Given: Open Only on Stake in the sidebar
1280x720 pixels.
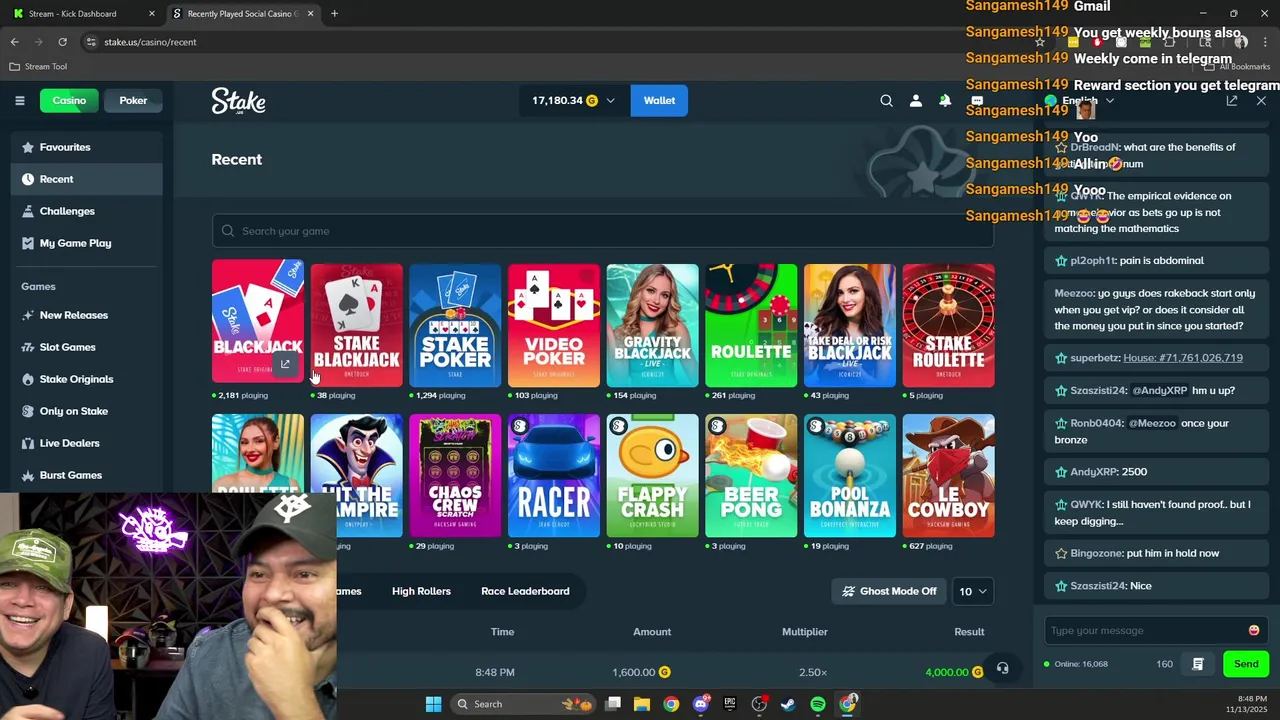Looking at the screenshot, I should pyautogui.click(x=86, y=411).
